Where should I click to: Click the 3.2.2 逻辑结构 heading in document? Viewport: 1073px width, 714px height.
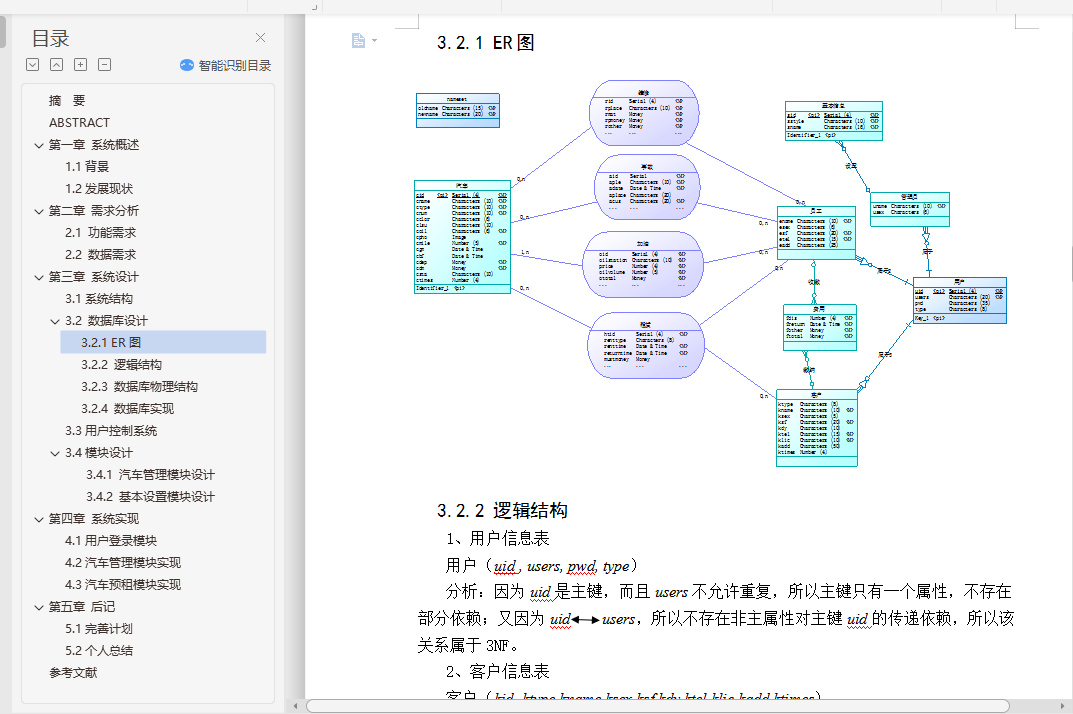tap(502, 511)
